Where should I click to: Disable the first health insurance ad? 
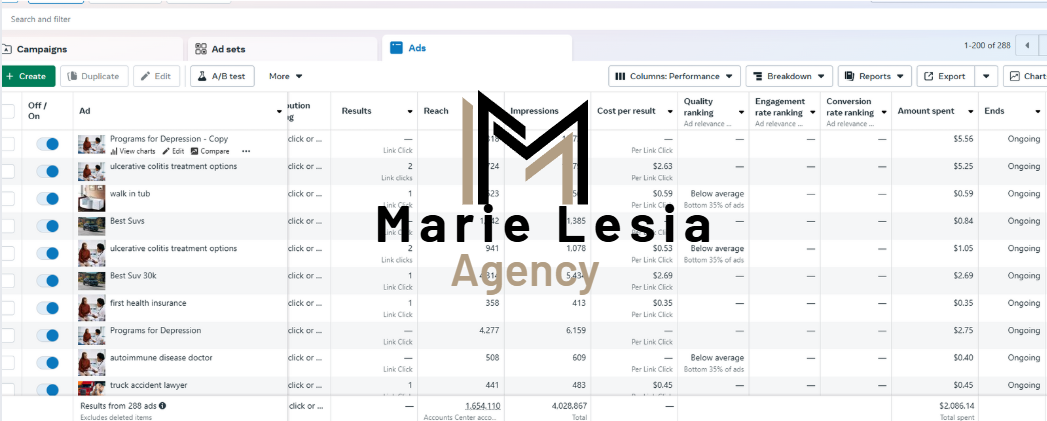[x=47, y=308]
